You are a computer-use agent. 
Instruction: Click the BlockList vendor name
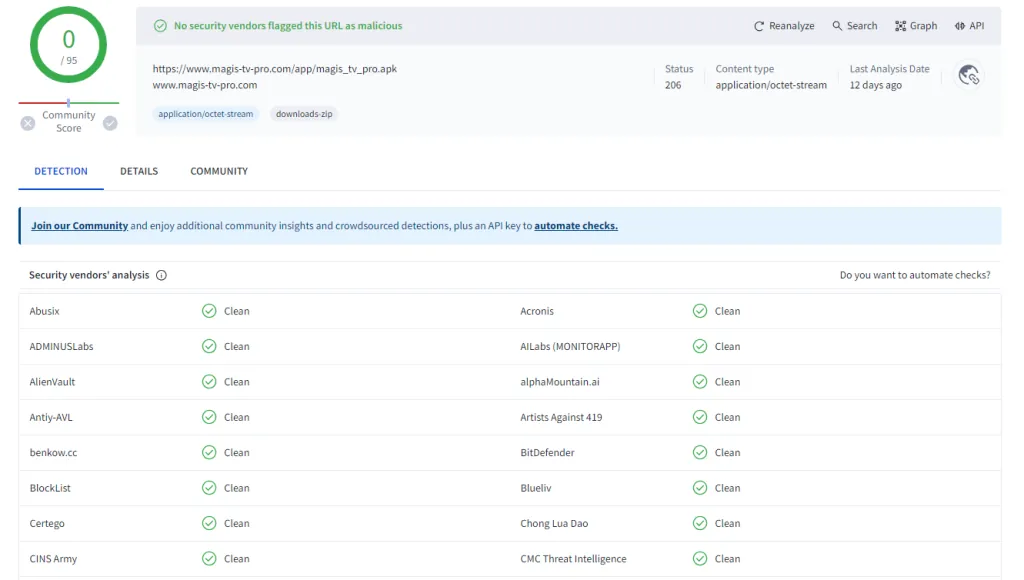pos(50,488)
